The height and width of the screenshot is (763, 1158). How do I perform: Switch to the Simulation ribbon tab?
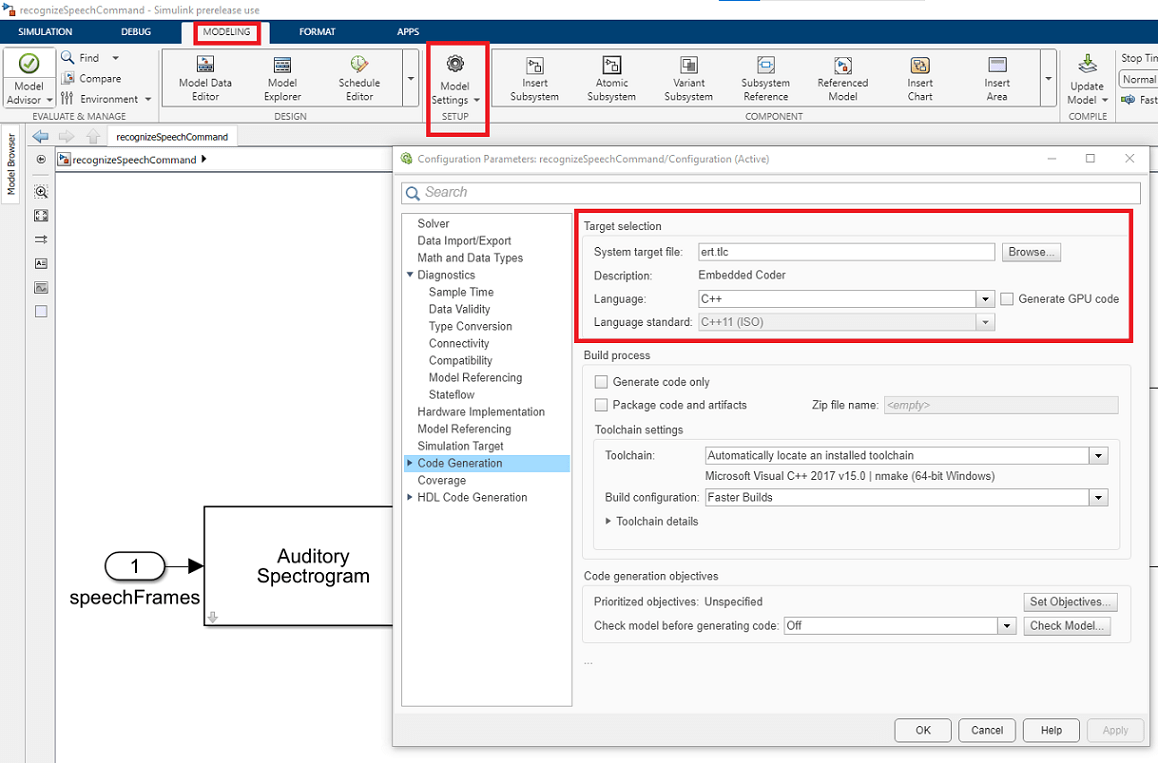click(x=45, y=32)
